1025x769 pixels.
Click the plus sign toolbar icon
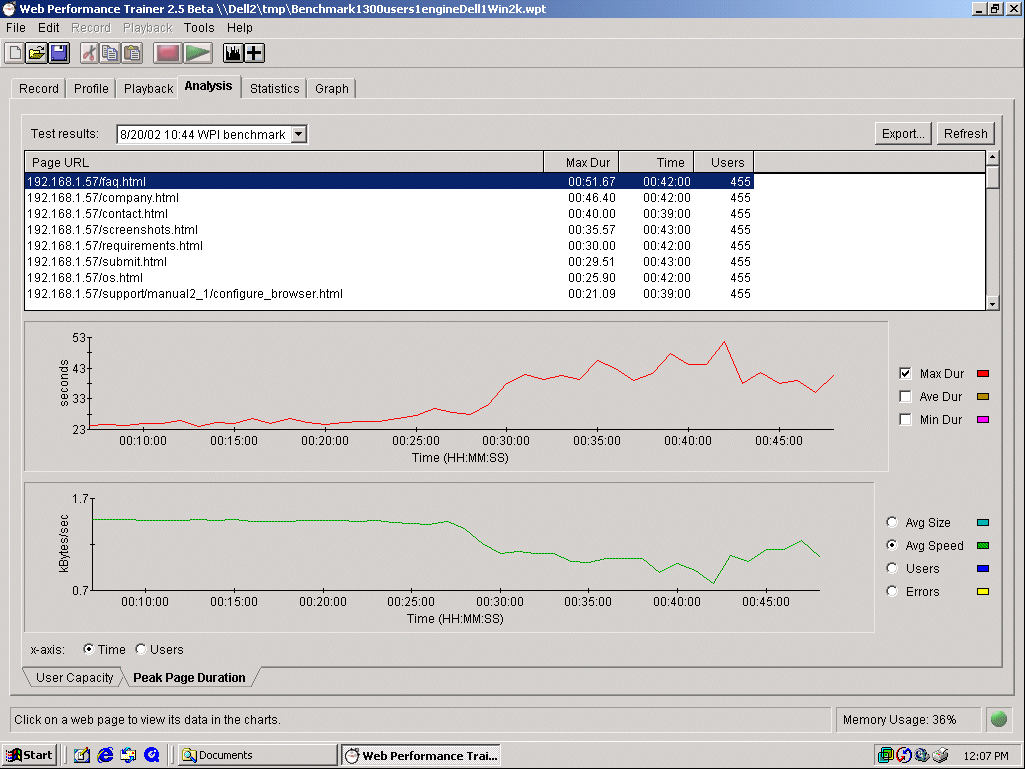point(255,53)
